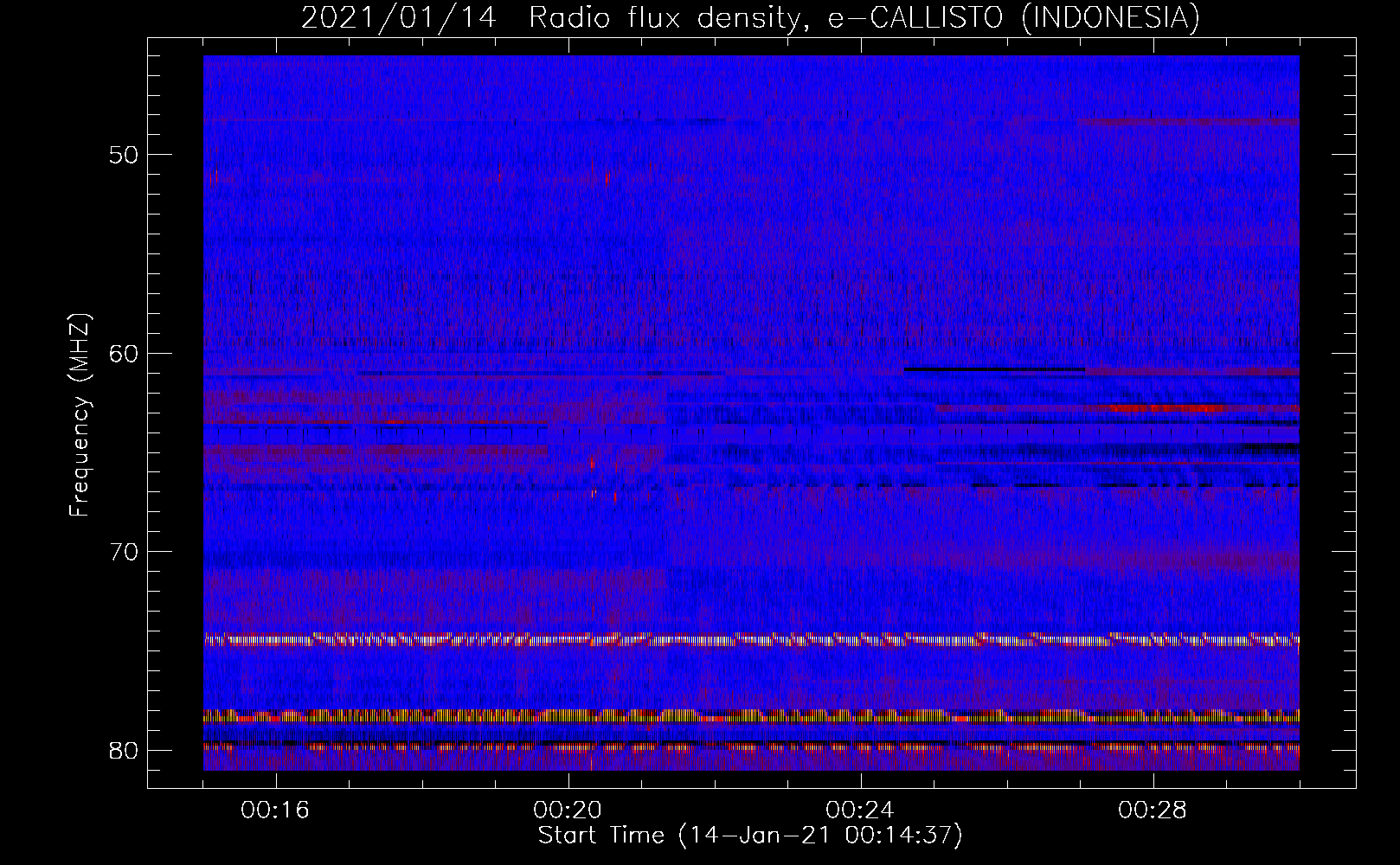Click the 00:20 time tick label
The width and height of the screenshot is (1400, 865).
click(x=568, y=811)
